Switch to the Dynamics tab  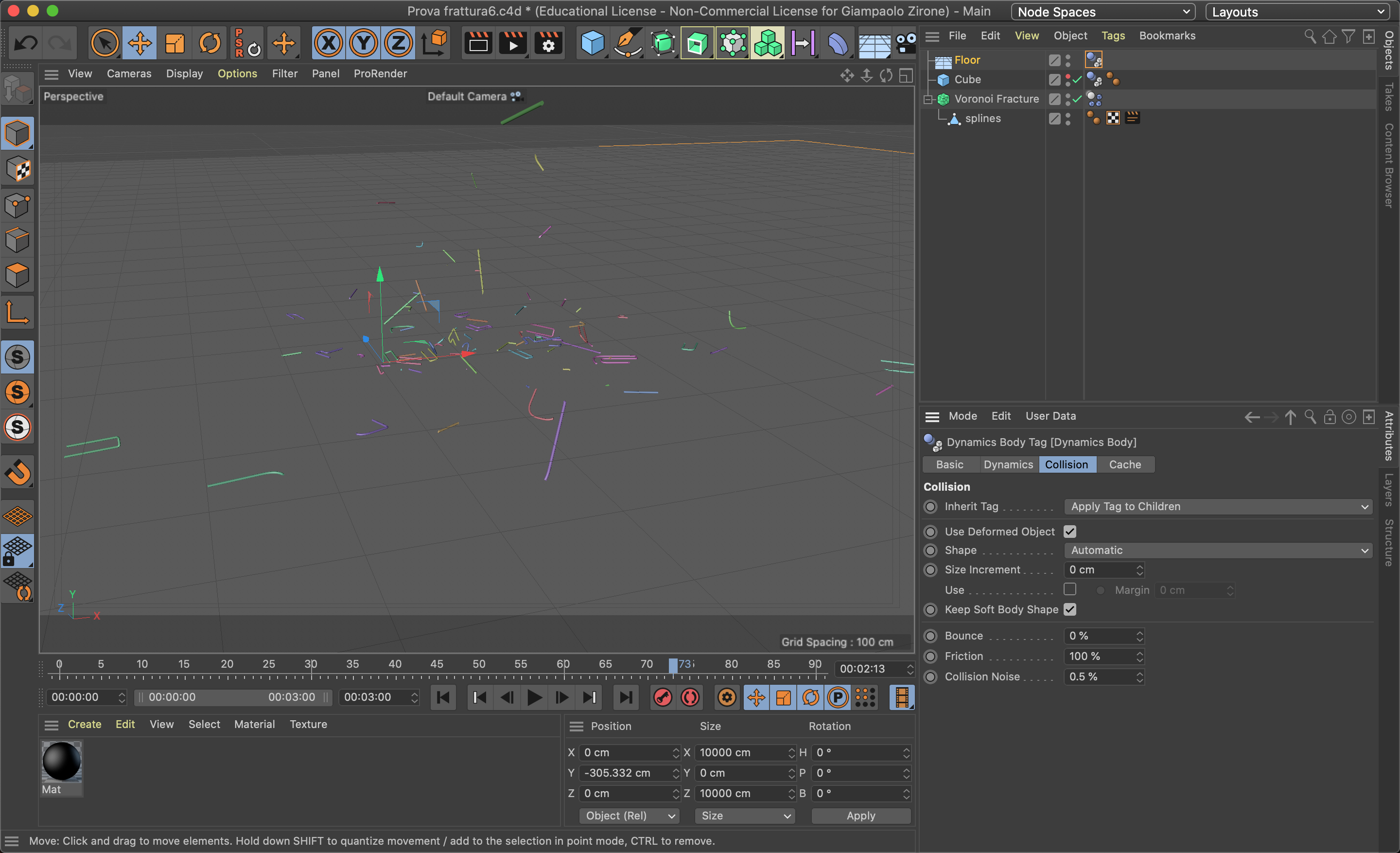pos(1008,464)
